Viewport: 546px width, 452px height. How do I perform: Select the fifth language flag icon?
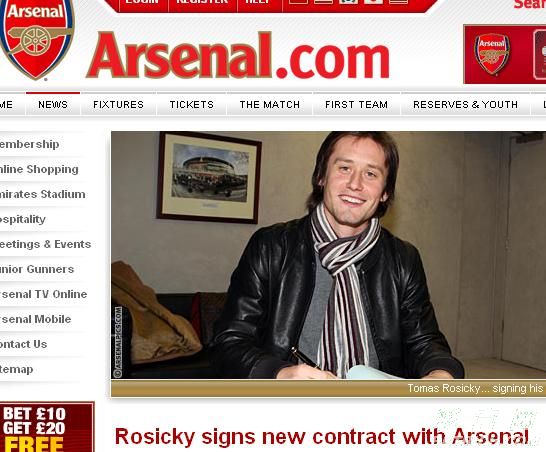[399, 2]
